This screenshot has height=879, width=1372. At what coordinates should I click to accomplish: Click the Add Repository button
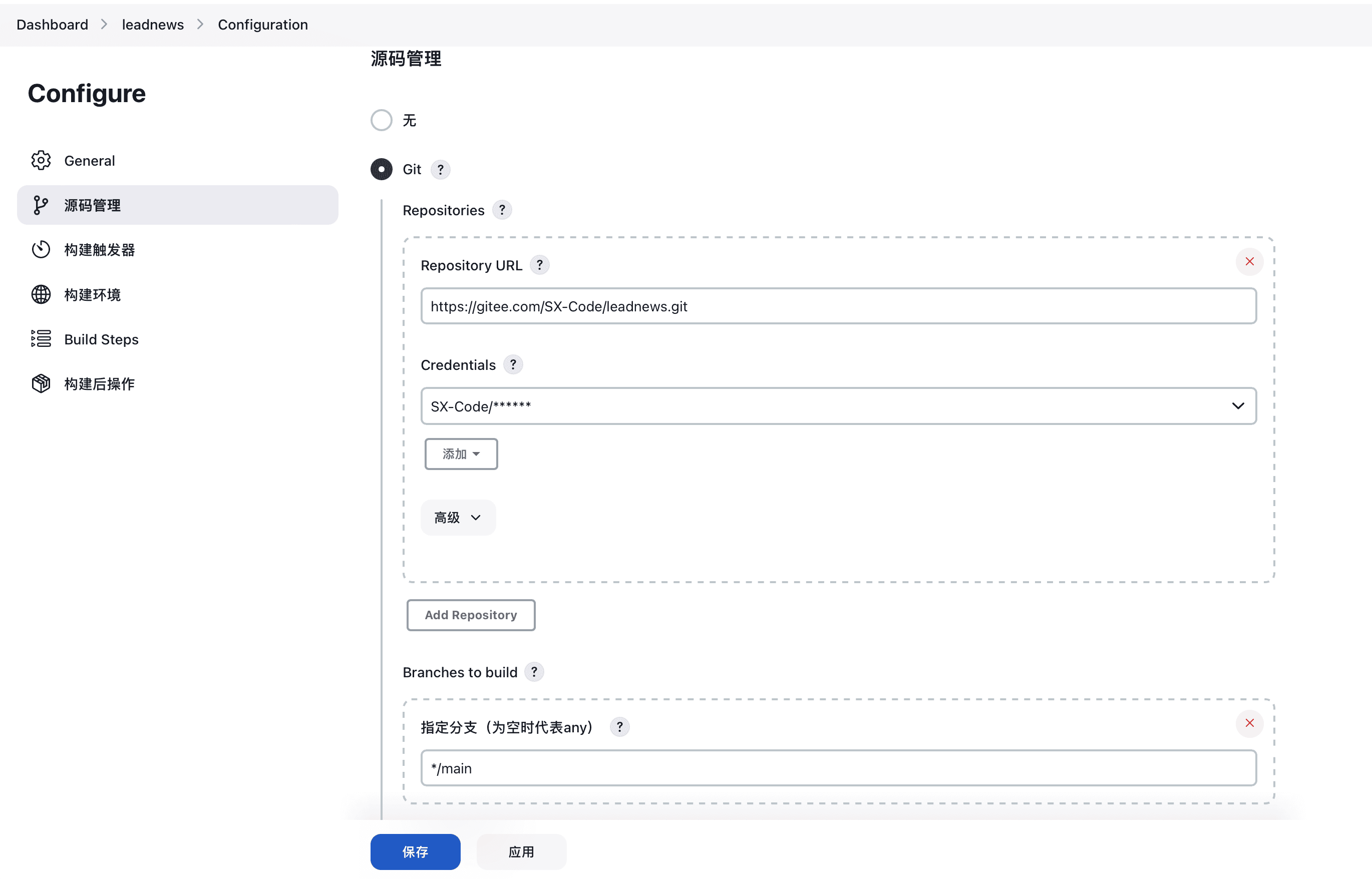(471, 615)
